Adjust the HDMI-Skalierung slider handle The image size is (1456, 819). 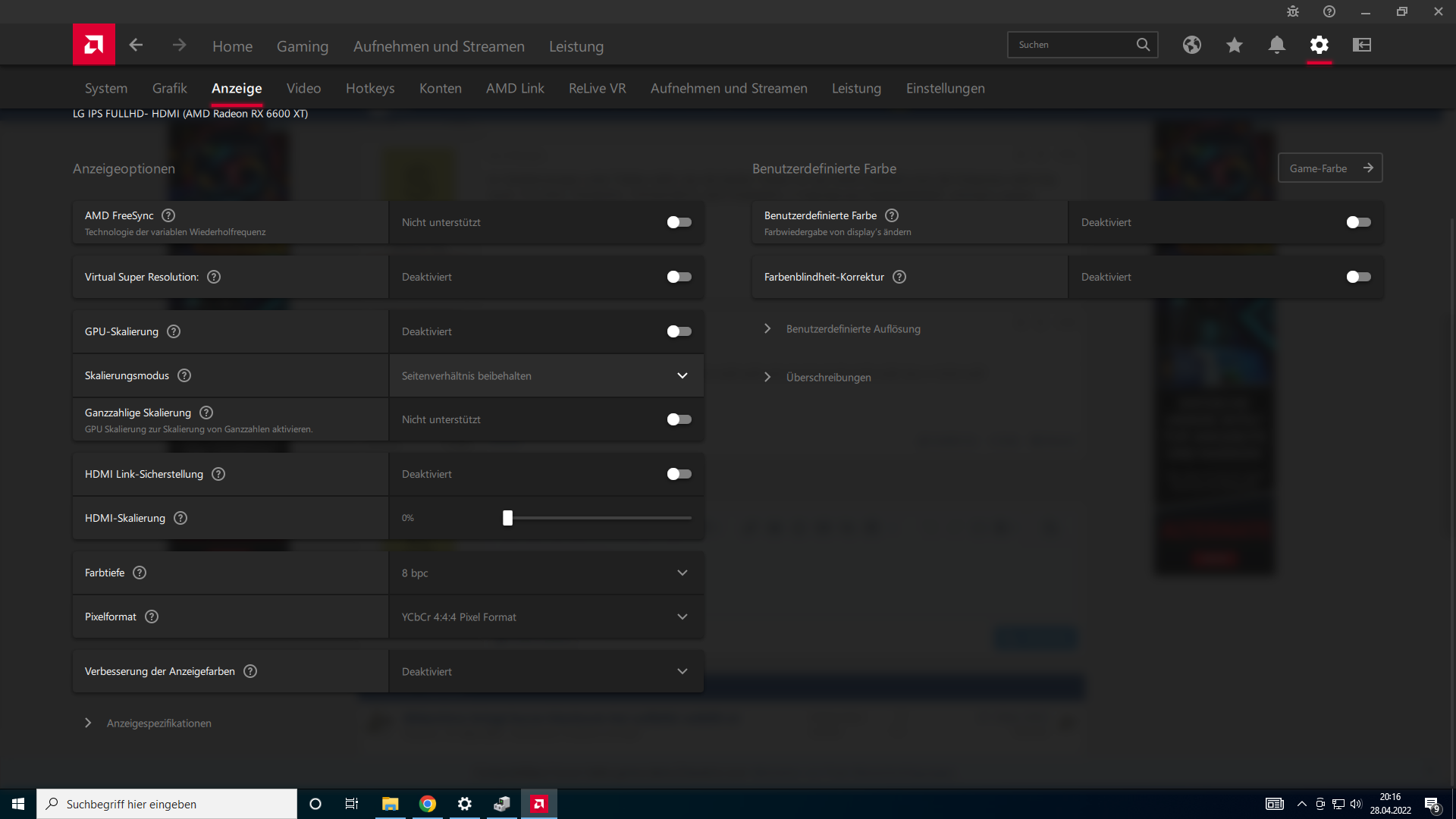click(x=507, y=518)
